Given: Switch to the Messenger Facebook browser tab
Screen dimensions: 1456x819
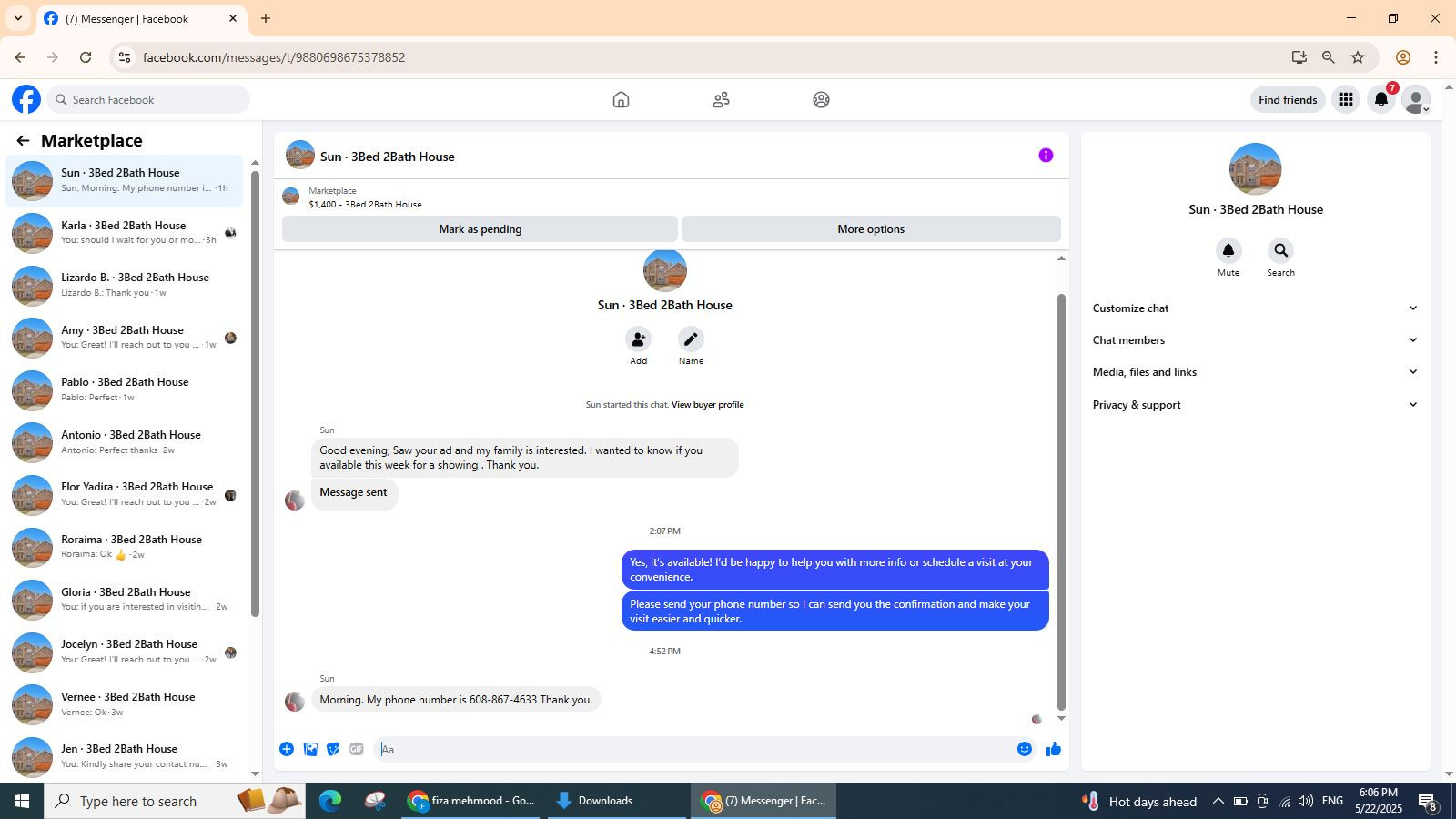Looking at the screenshot, I should pyautogui.click(x=142, y=18).
